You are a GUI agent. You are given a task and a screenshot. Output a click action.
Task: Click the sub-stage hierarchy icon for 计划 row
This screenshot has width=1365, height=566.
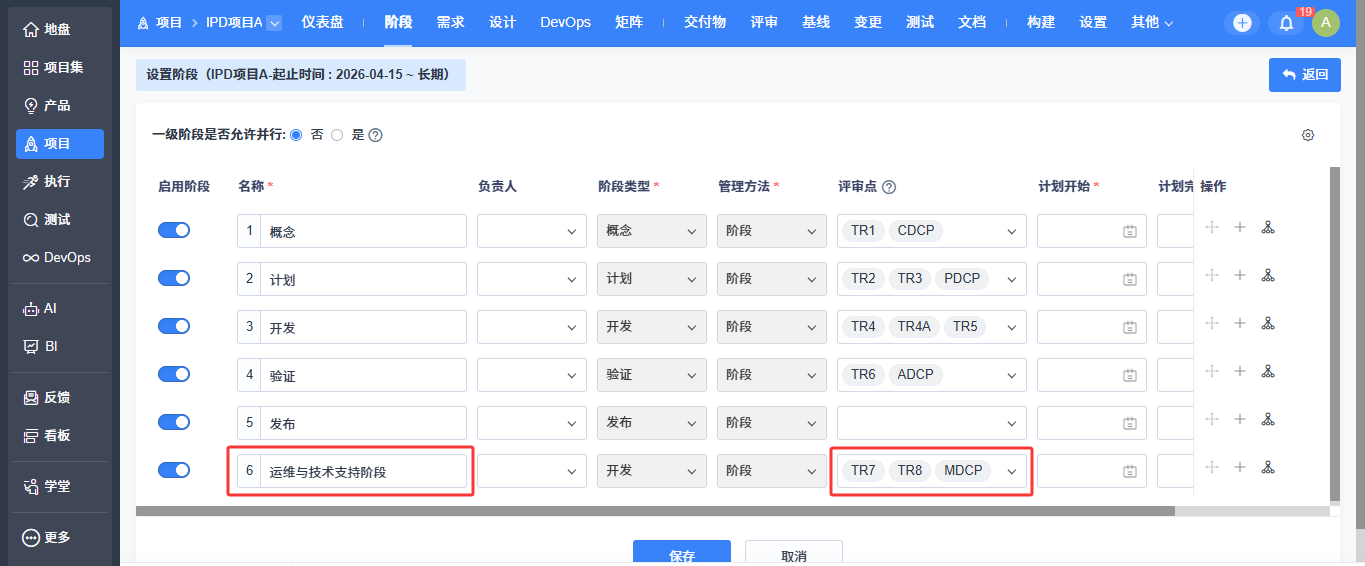(x=1268, y=275)
